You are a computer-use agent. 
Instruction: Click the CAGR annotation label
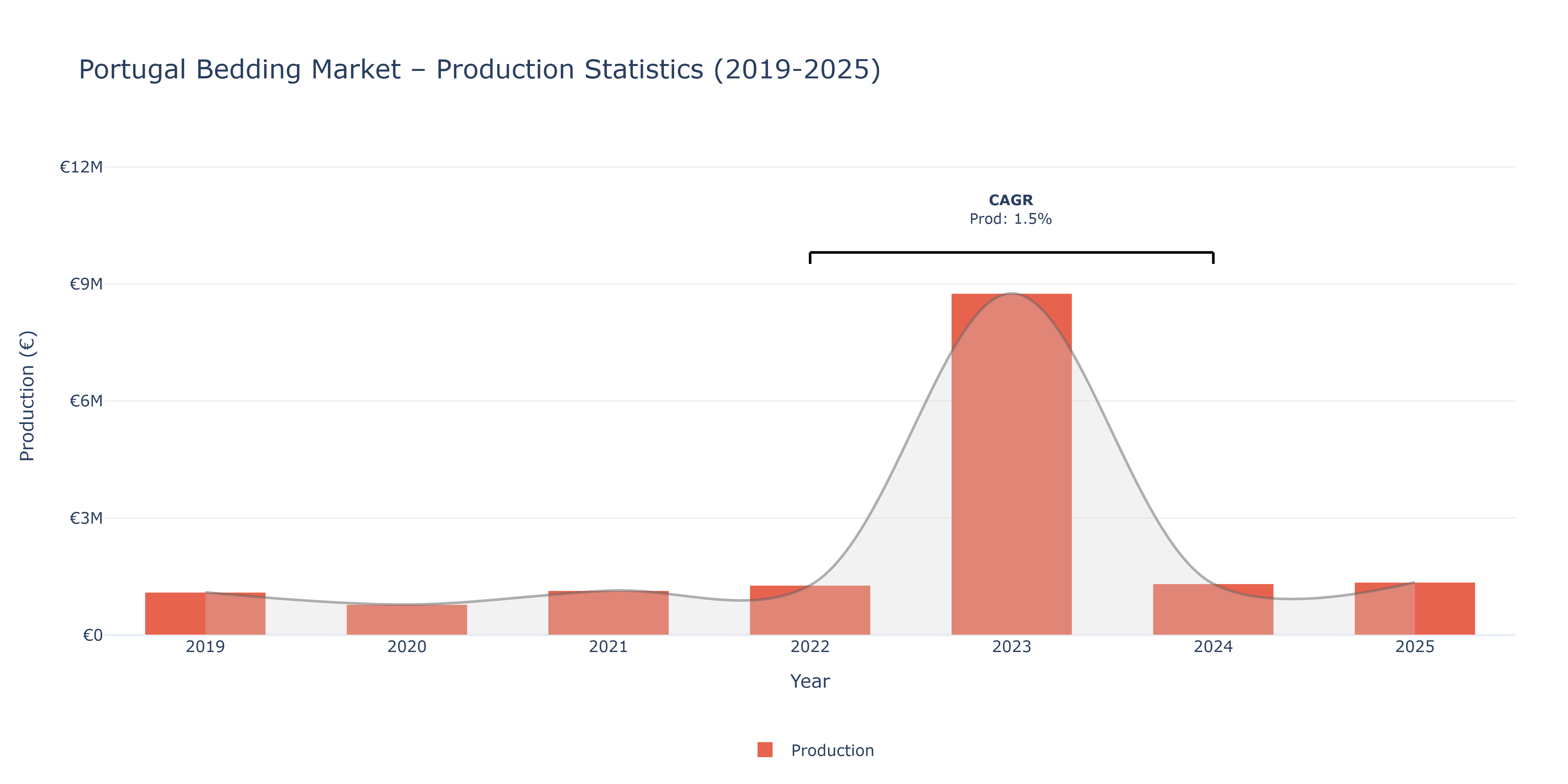pos(1010,200)
